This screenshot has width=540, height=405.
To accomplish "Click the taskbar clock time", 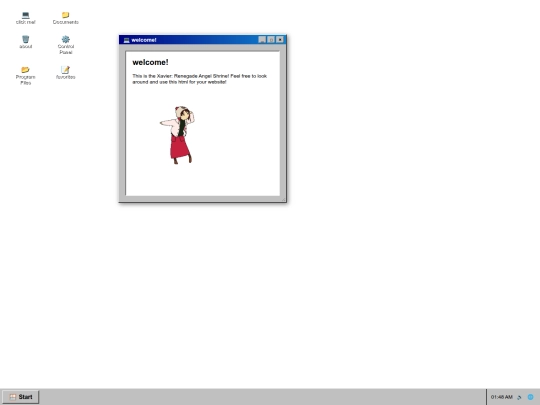I will tap(502, 397).
